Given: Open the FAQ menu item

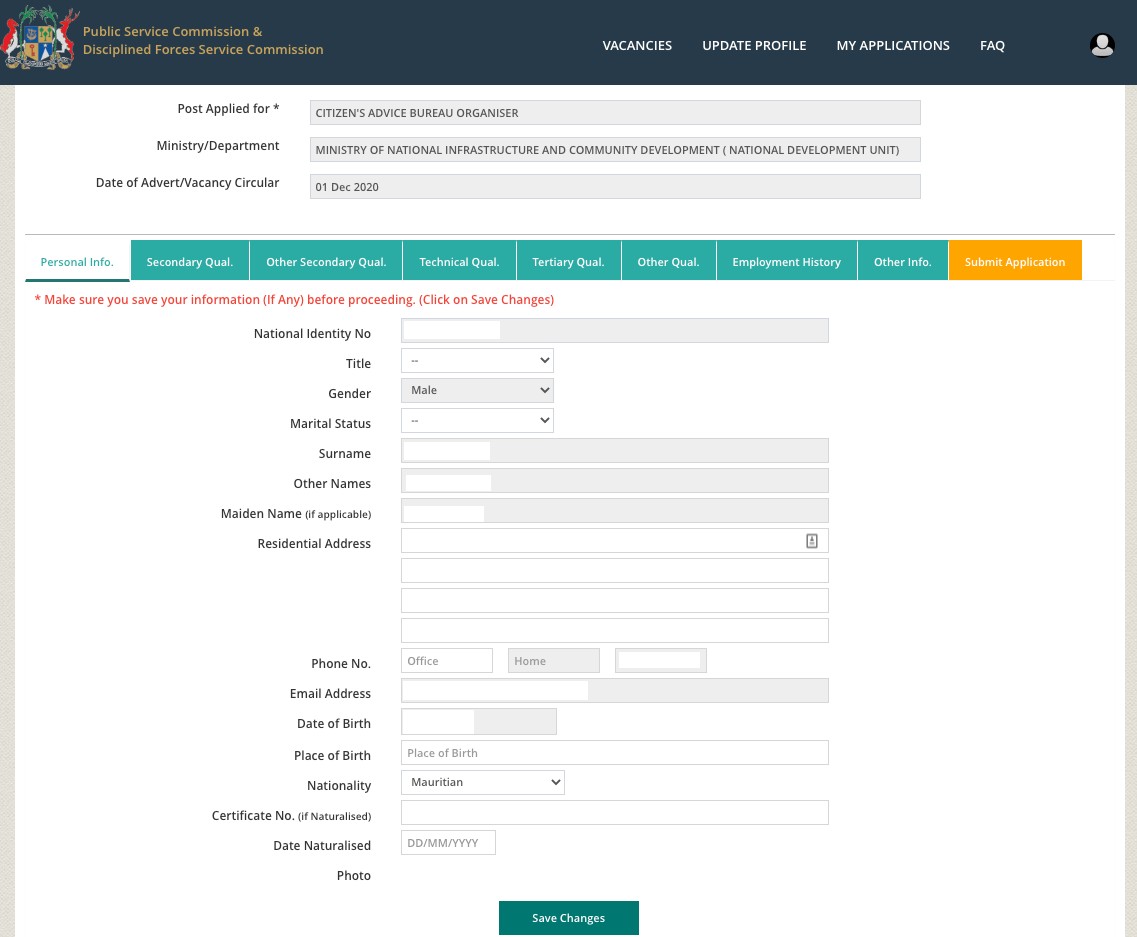Looking at the screenshot, I should (992, 45).
